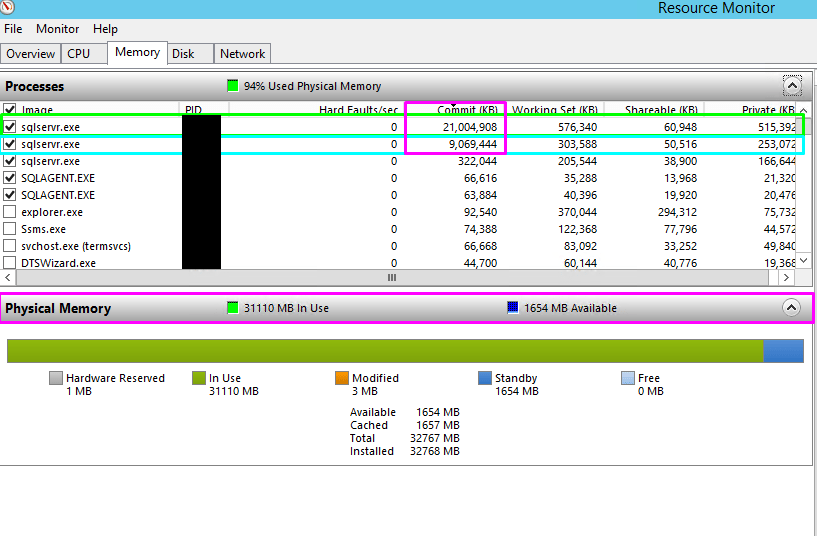Check the svchost.exe (termsvcs) checkbox
The image size is (817, 536).
tap(9, 246)
